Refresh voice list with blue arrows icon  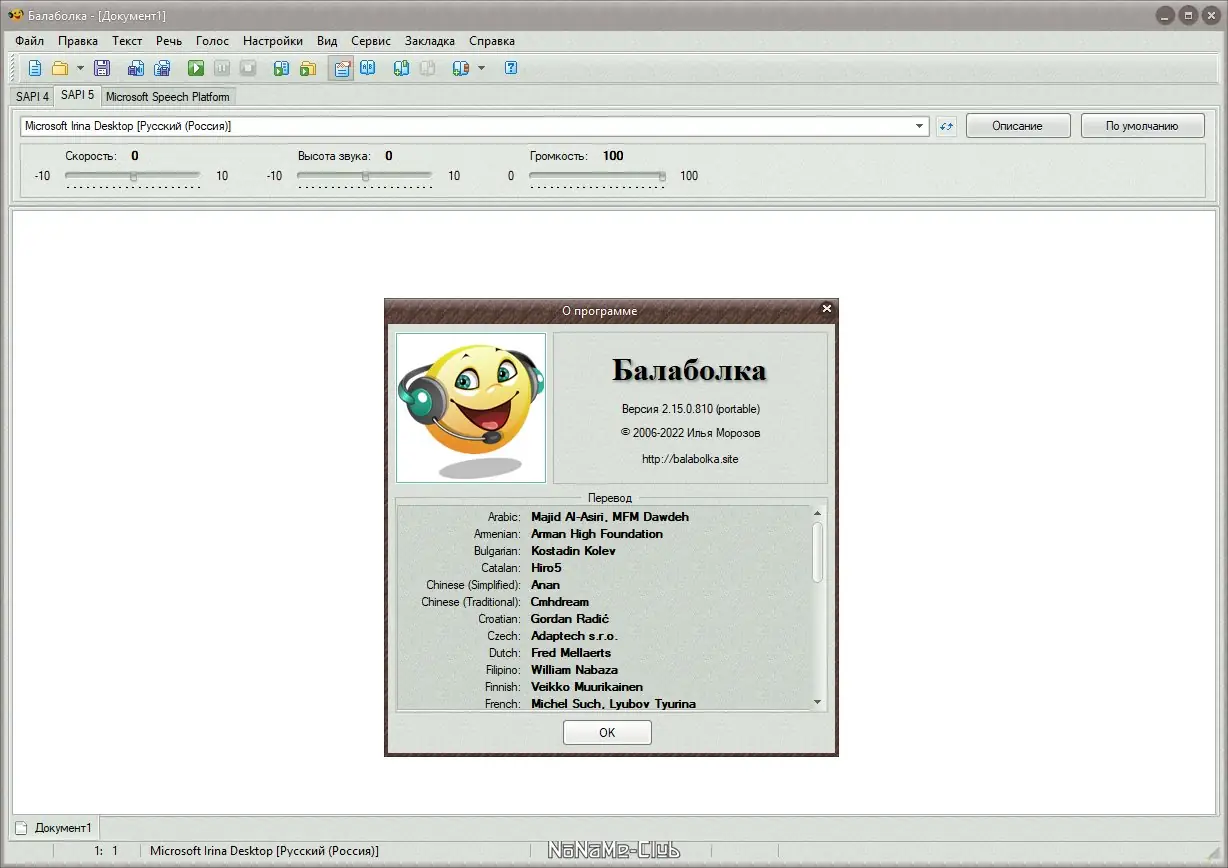pyautogui.click(x=946, y=126)
